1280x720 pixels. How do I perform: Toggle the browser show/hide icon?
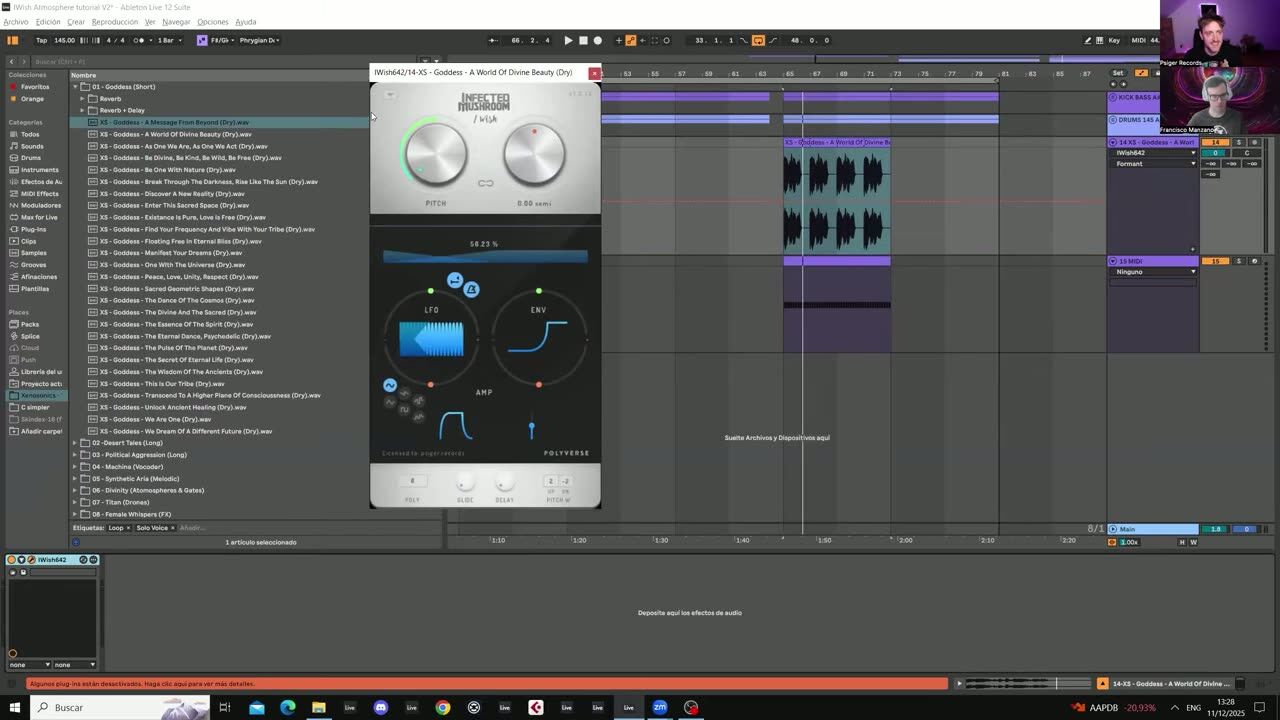12,40
